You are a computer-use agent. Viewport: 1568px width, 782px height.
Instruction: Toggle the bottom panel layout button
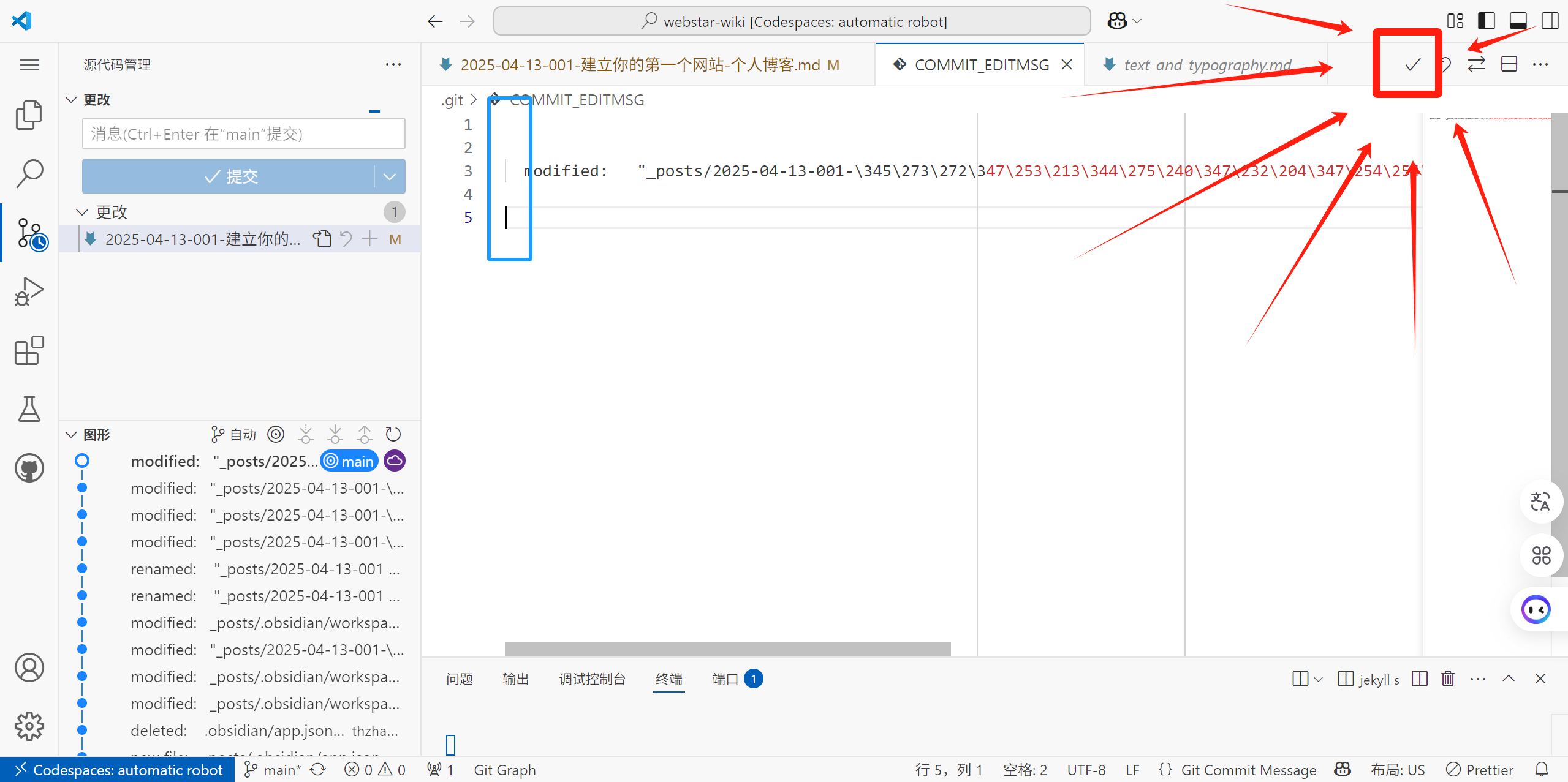(x=1518, y=21)
